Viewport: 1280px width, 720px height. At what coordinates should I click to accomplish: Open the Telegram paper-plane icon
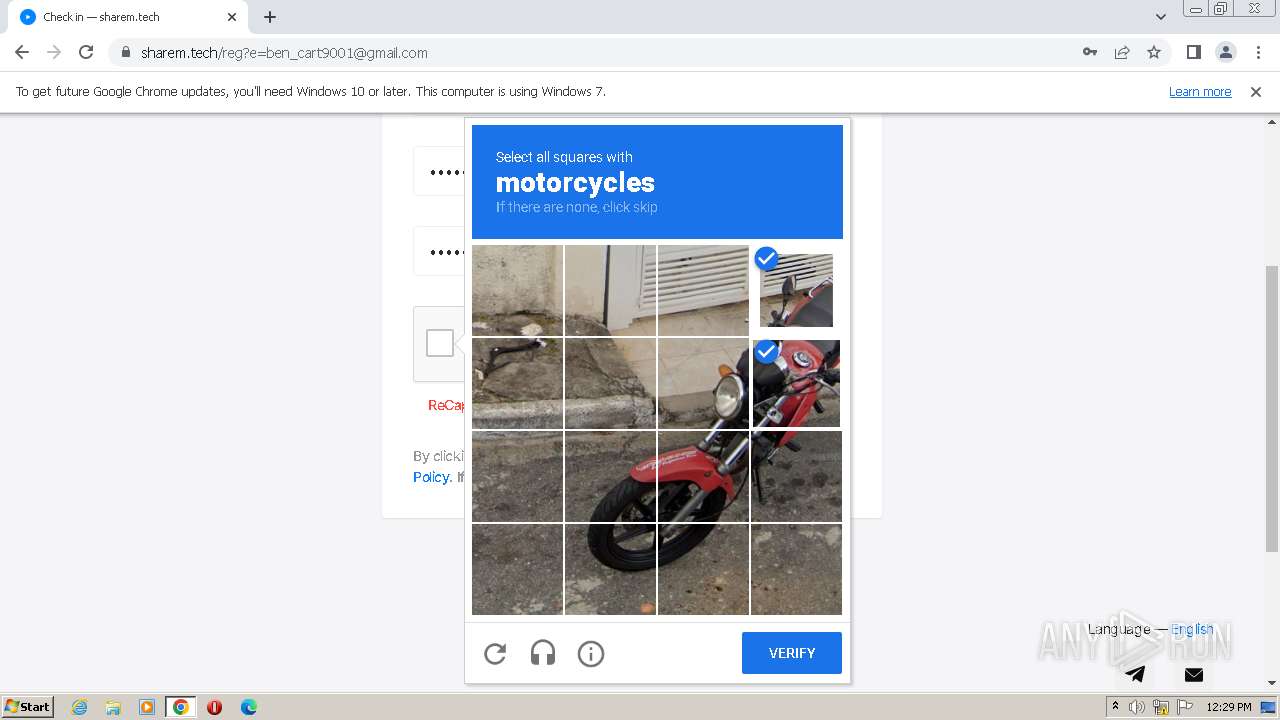(x=1135, y=674)
